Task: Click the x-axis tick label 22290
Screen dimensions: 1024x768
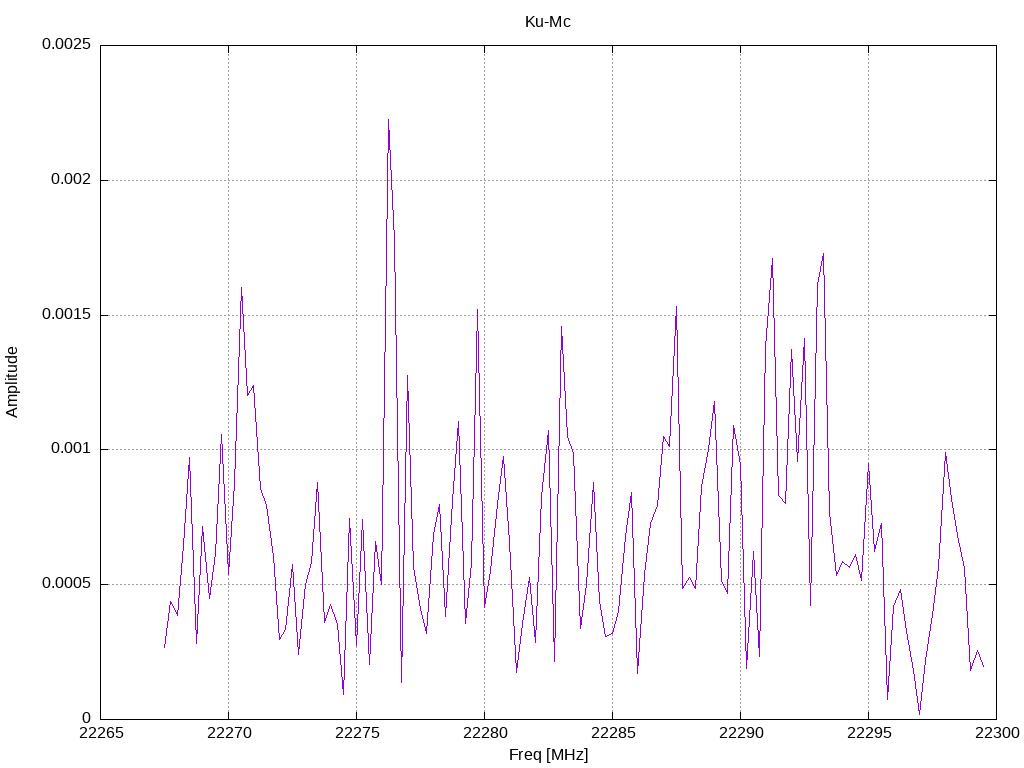Action: click(741, 733)
